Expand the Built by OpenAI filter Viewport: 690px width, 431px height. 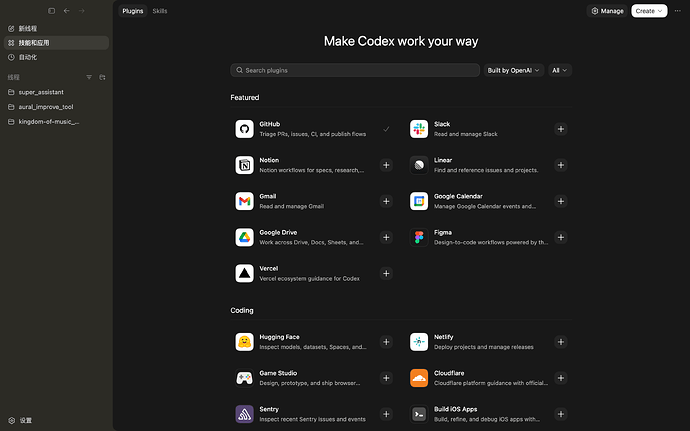514,70
